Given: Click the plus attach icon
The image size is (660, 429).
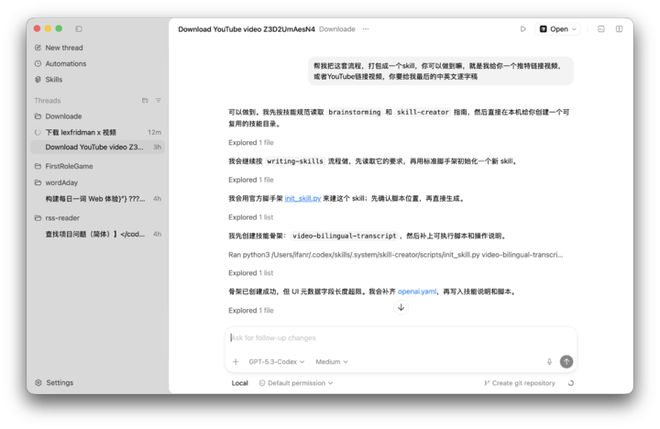Looking at the screenshot, I should click(236, 362).
